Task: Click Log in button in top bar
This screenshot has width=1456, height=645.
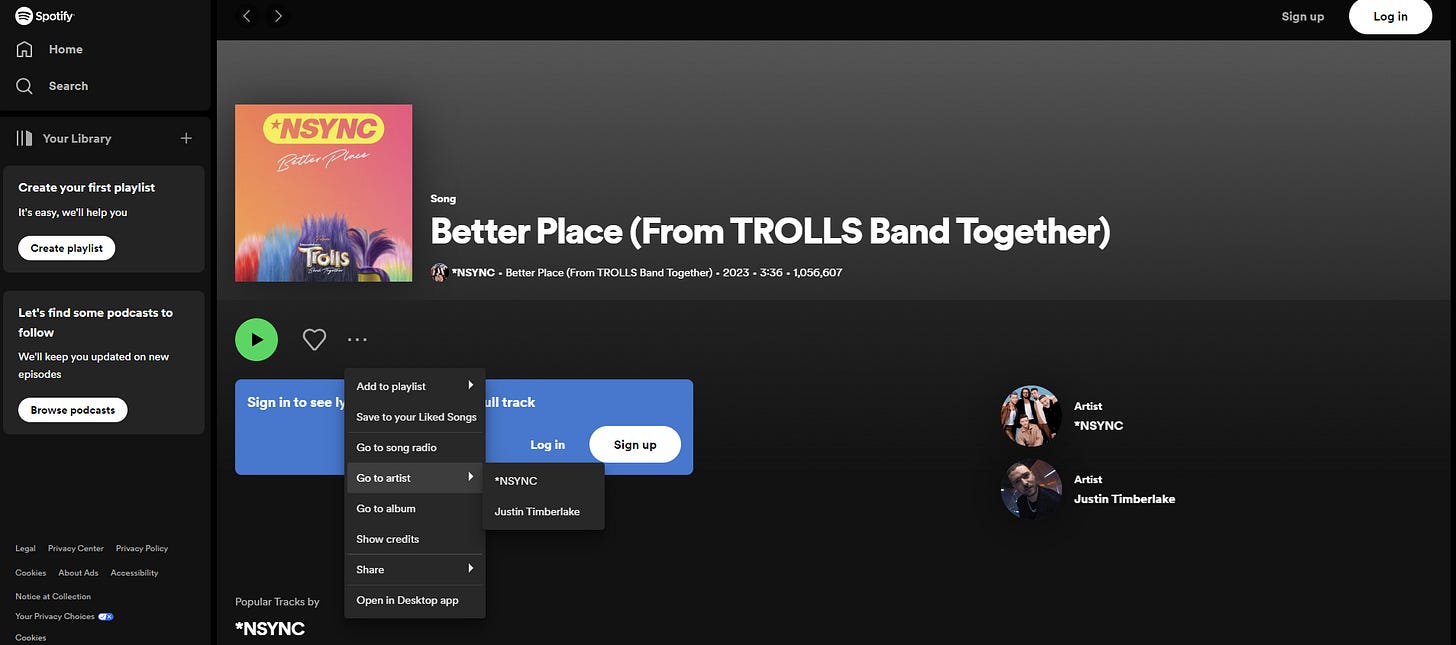Action: click(x=1390, y=16)
